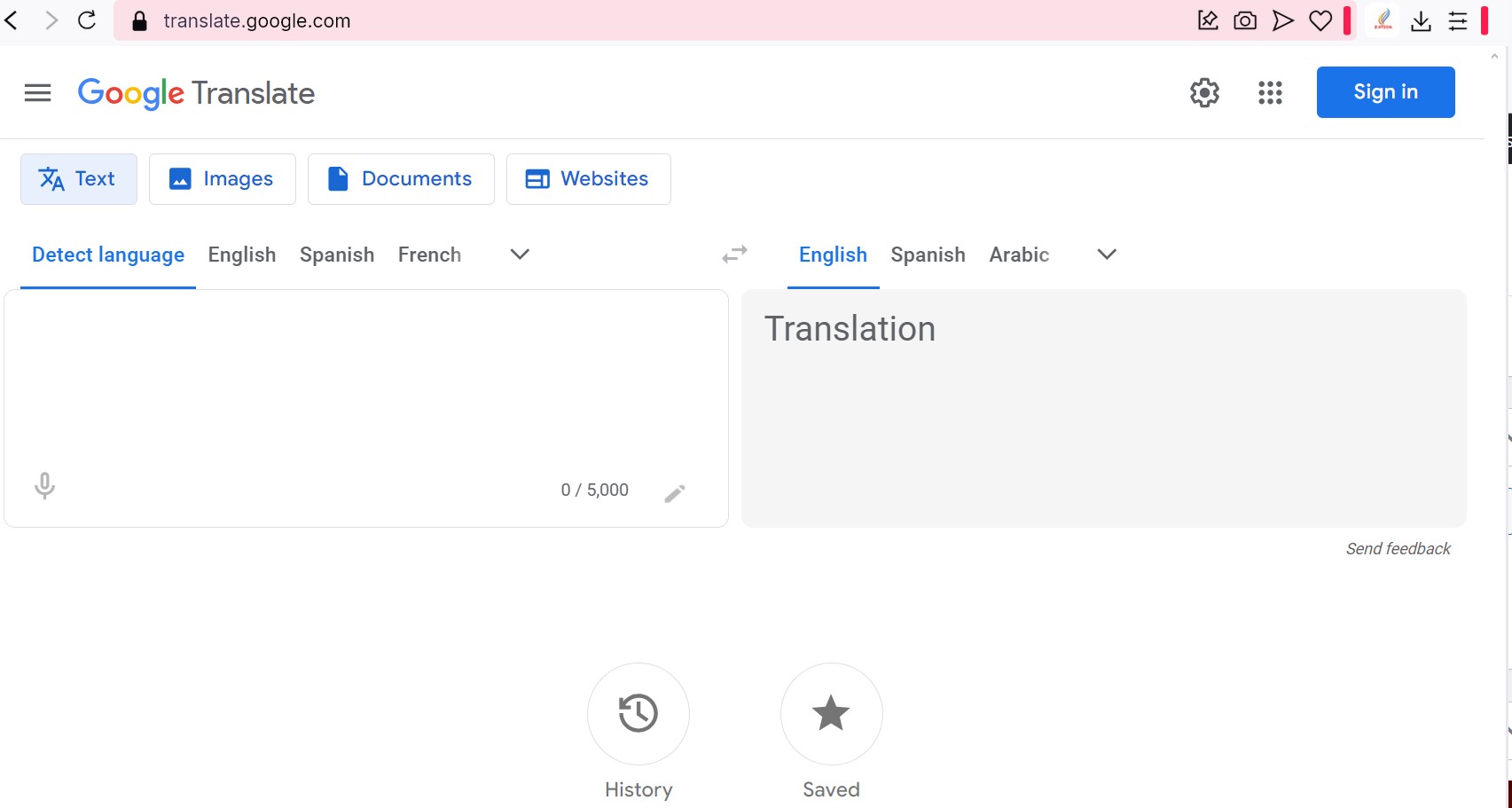Bookmark page with heart icon
The width and height of the screenshot is (1512, 808).
point(1320,20)
